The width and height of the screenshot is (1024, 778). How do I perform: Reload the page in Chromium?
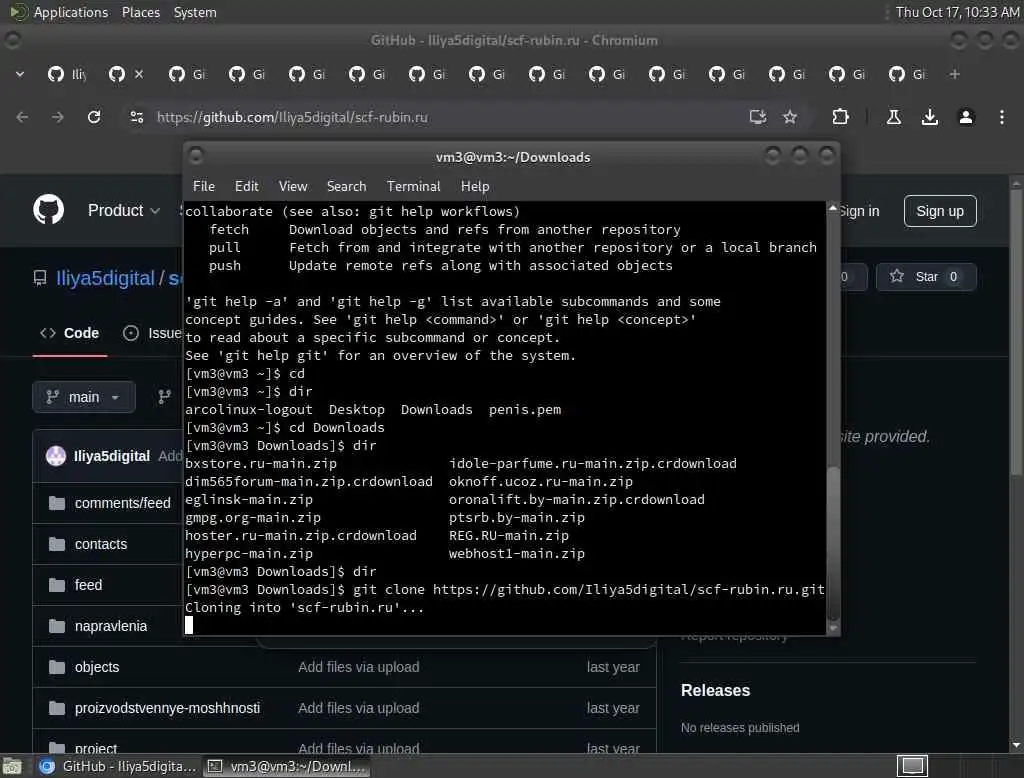94,117
